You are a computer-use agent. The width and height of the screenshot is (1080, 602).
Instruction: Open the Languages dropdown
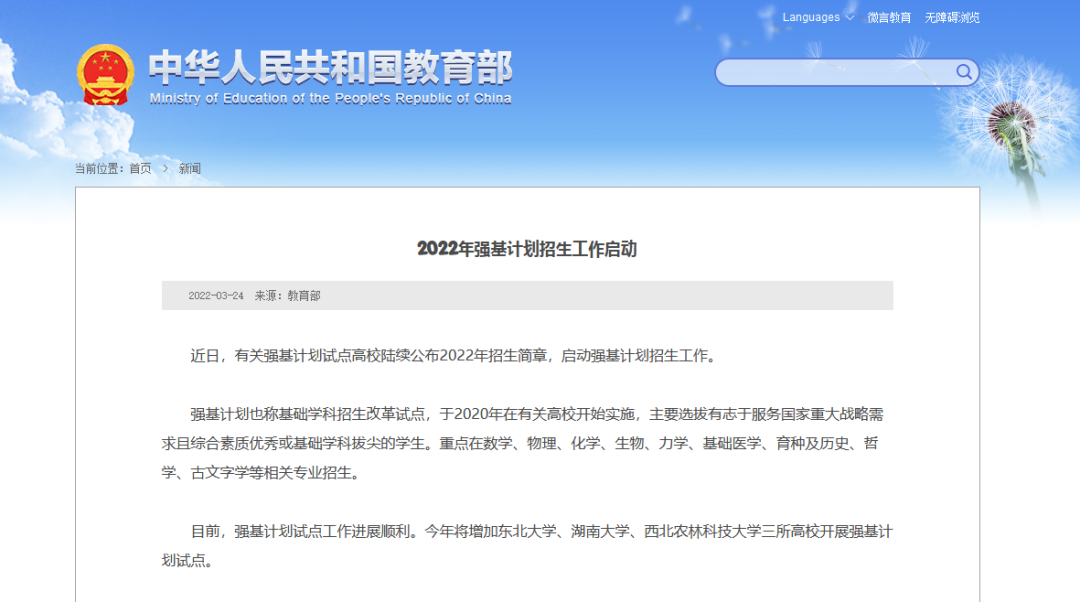tap(818, 17)
